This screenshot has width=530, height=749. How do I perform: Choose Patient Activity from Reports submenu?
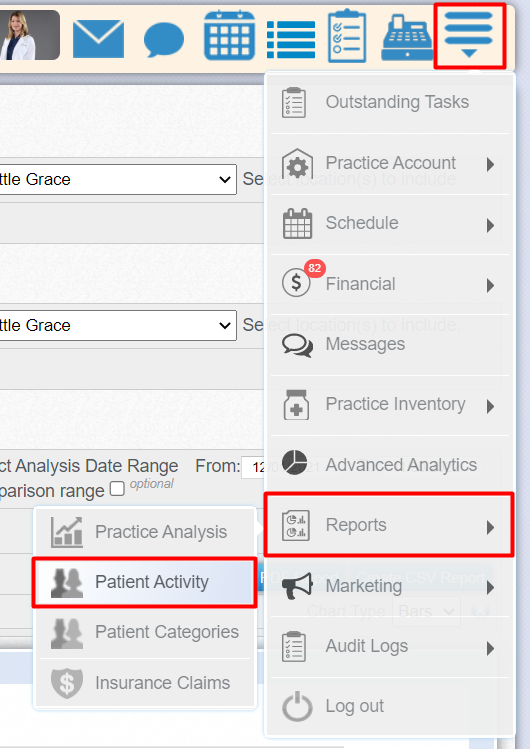tap(145, 582)
